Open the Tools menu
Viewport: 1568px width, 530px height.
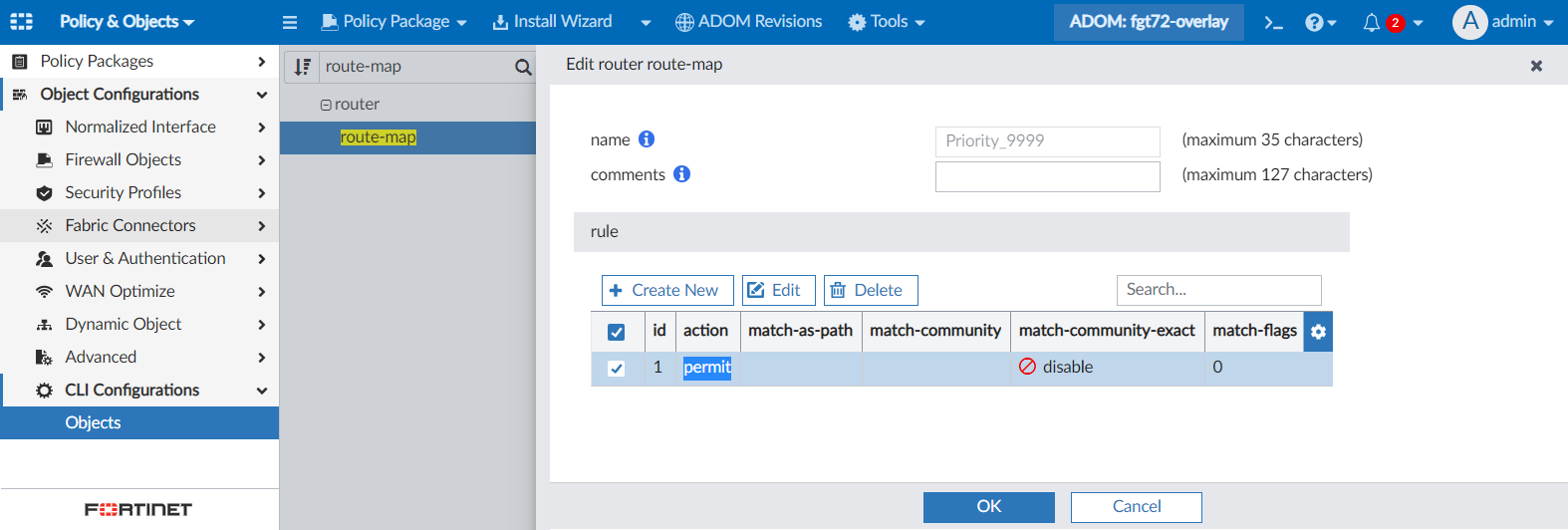point(887,22)
